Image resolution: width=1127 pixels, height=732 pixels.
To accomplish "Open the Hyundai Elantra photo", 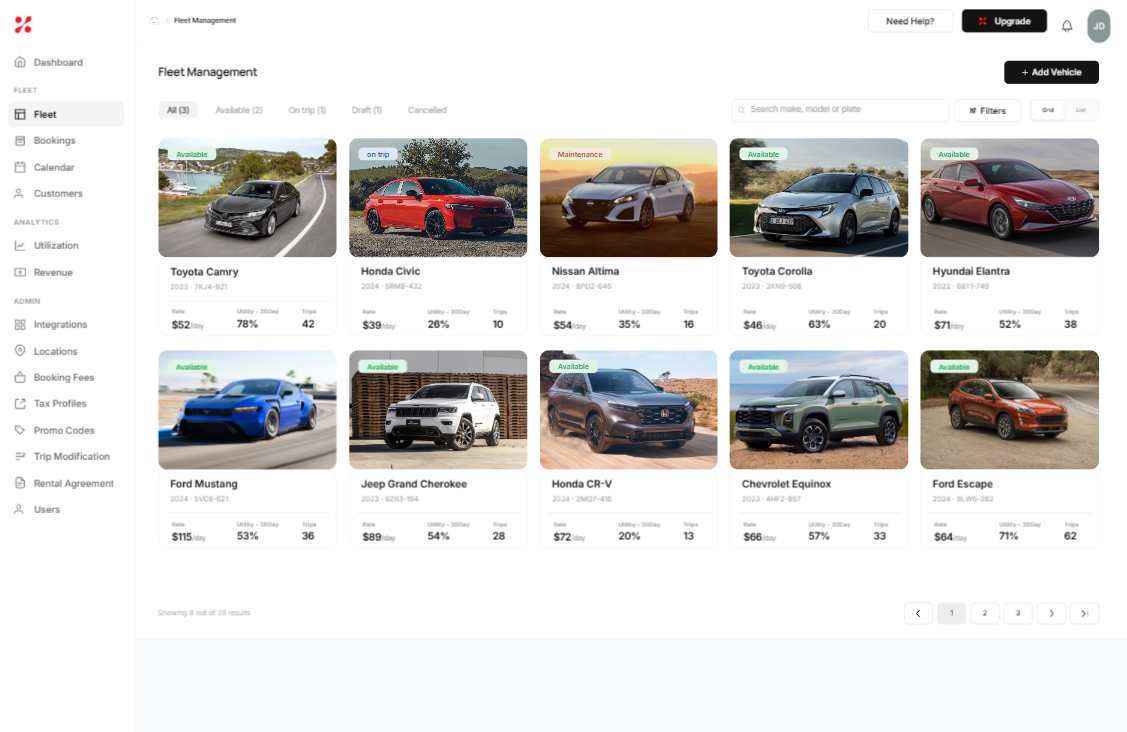I will 1009,198.
